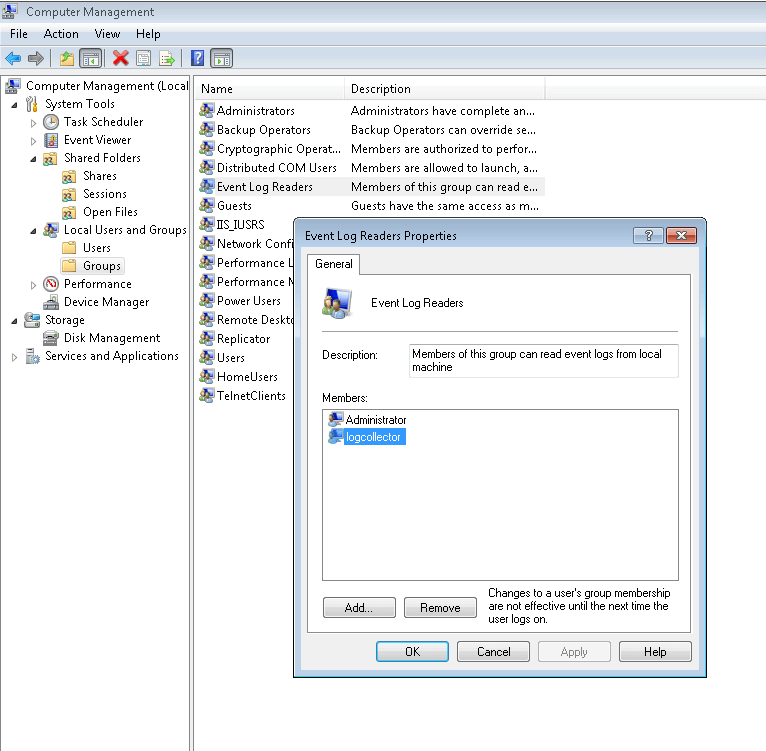This screenshot has height=751, width=766.
Task: Expand the Performance node
Action: click(33, 285)
